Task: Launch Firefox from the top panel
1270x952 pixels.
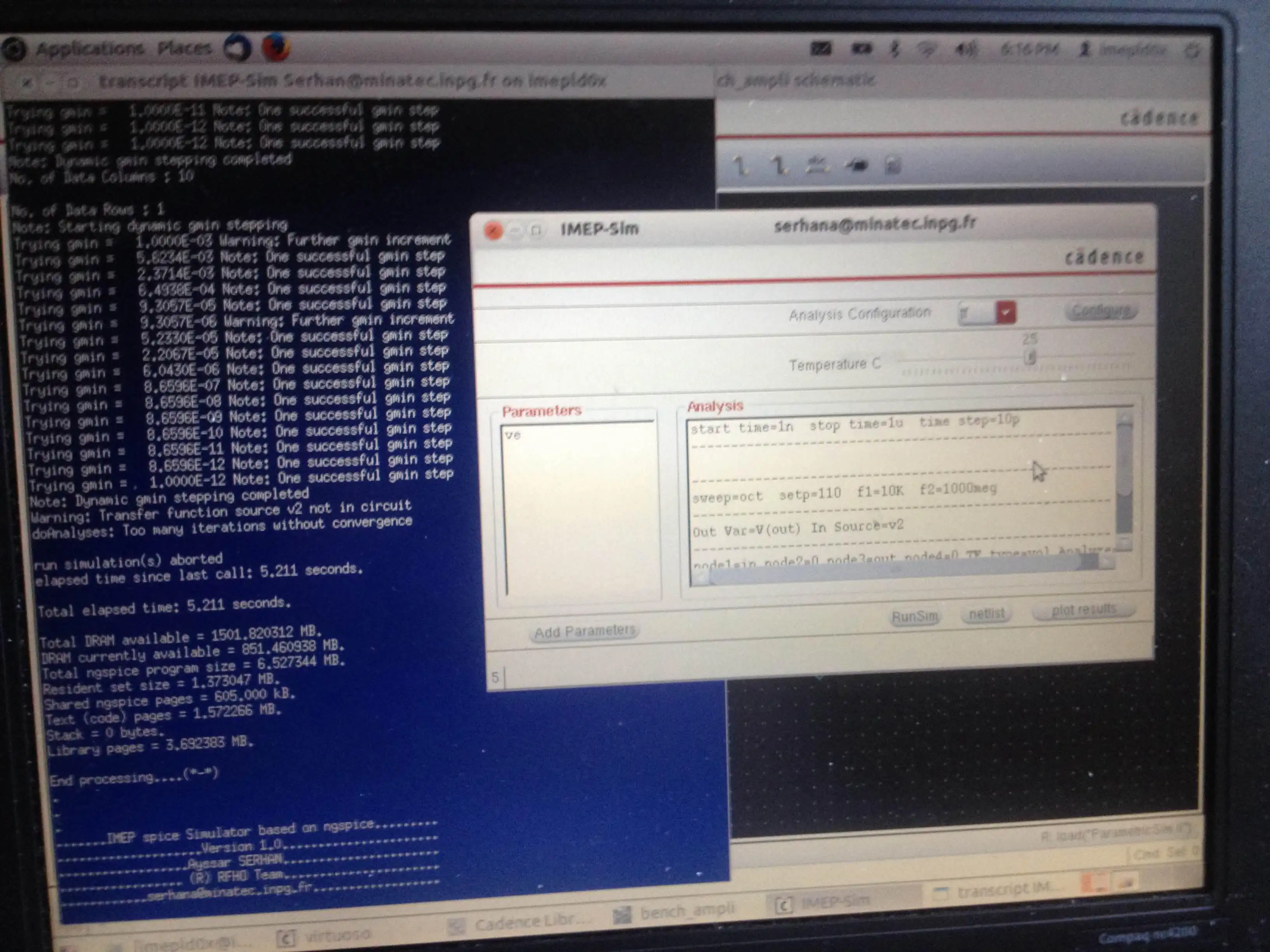Action: coord(275,47)
